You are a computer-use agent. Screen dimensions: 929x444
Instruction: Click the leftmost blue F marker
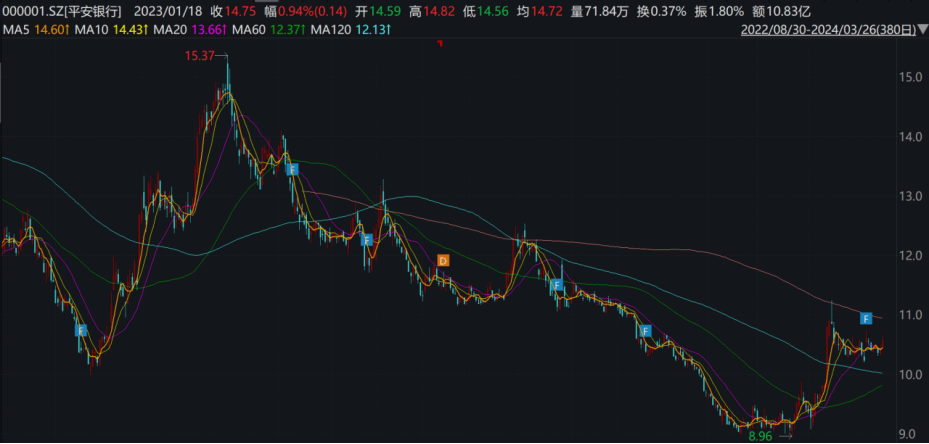(x=81, y=330)
